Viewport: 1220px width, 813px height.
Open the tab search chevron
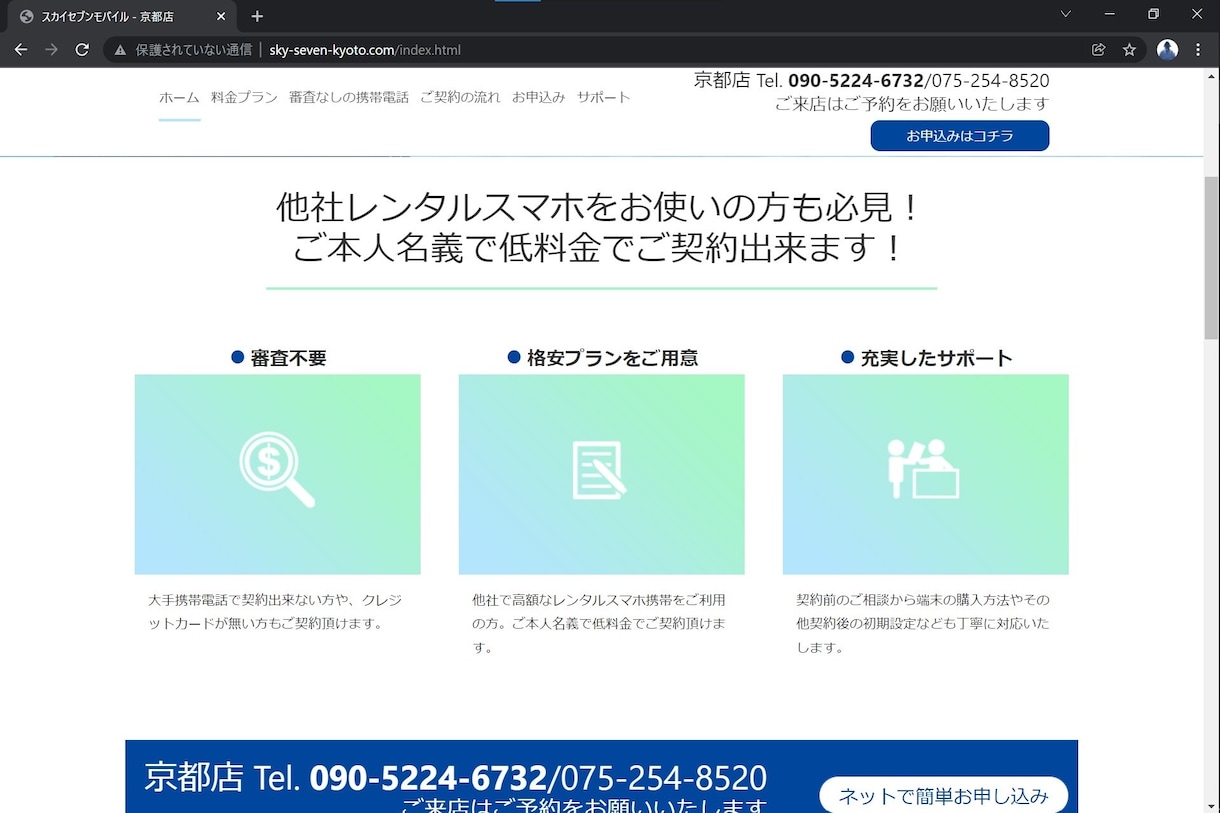[1066, 14]
